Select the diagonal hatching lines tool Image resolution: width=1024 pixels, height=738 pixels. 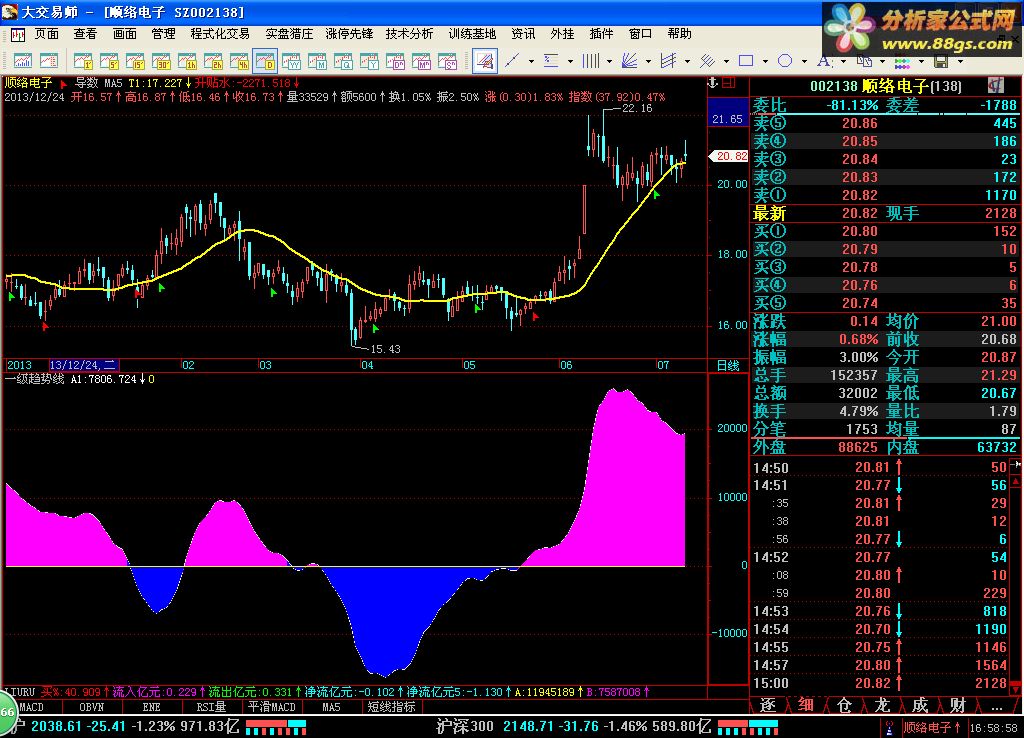pyautogui.click(x=707, y=61)
